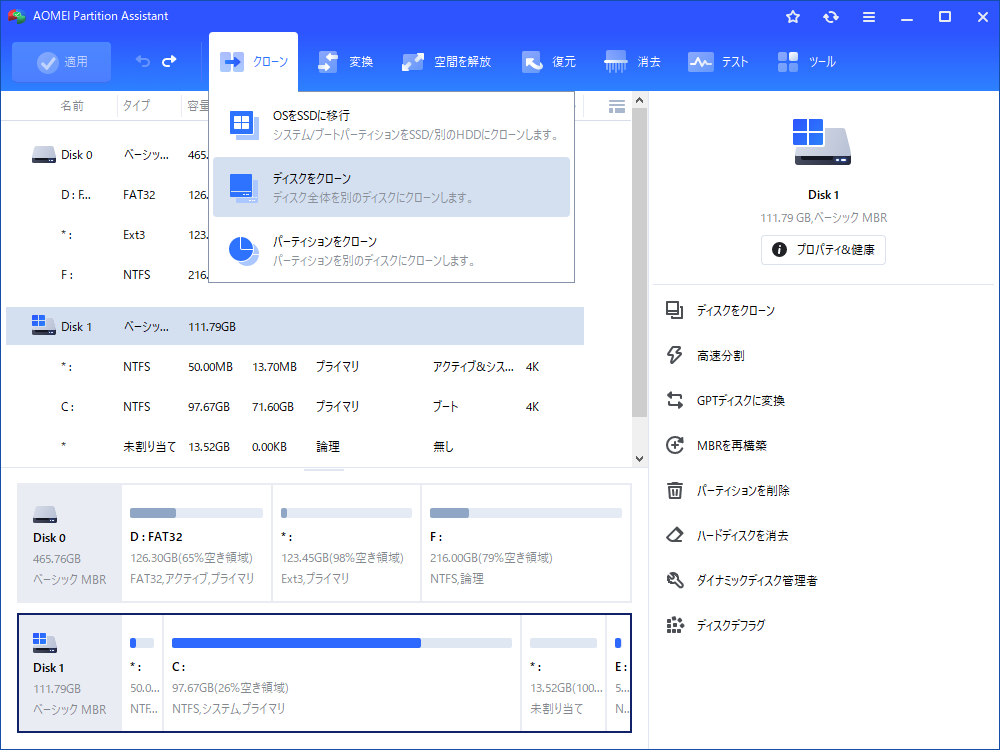
Task: Click the redo arrow icon
Action: pyautogui.click(x=169, y=61)
